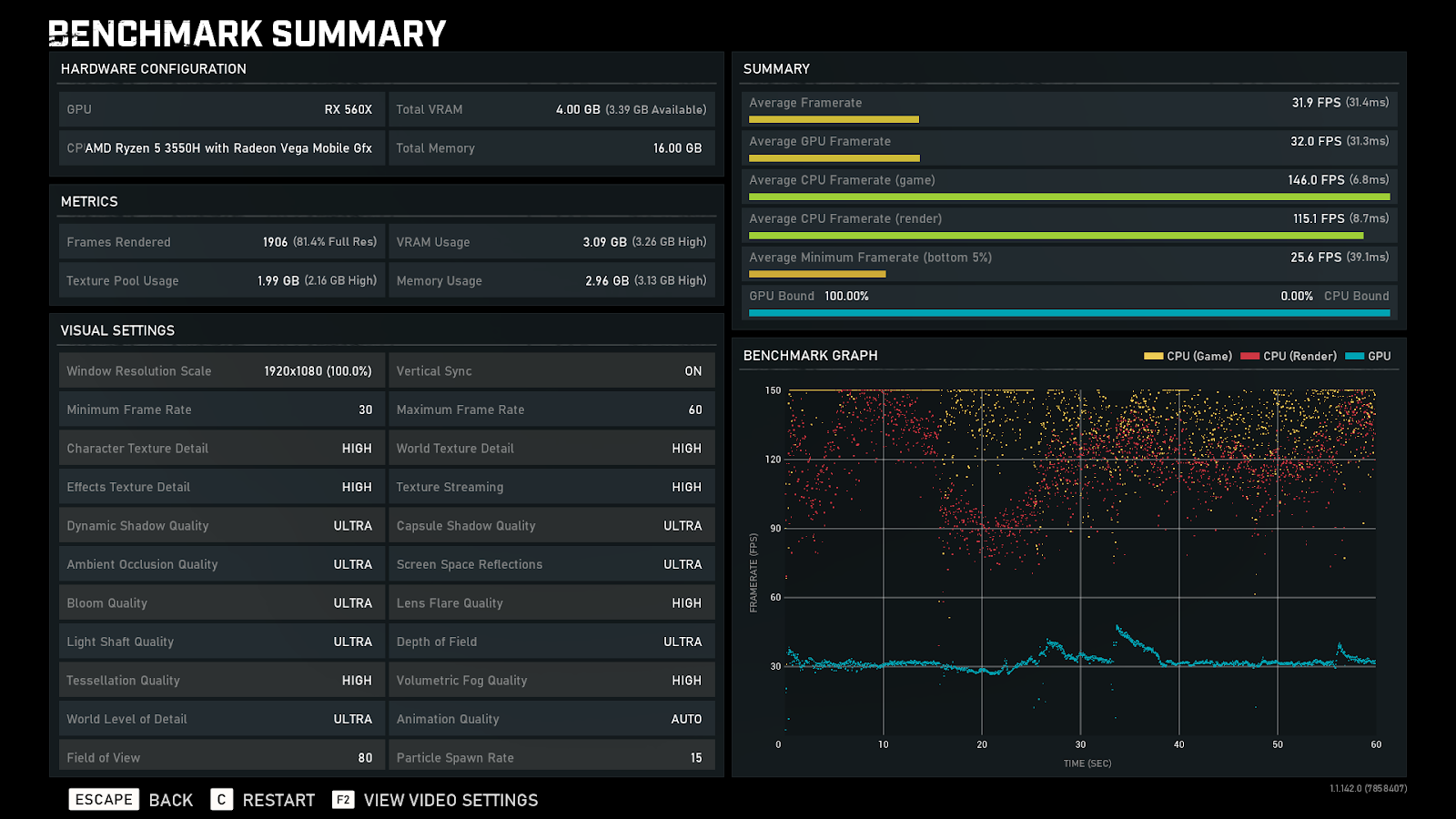Click the GPU Bound value "100.00%"

tap(846, 297)
